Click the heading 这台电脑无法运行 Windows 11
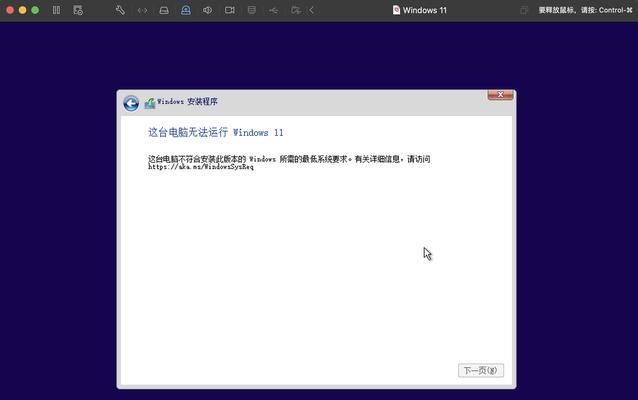This screenshot has width=638, height=400. point(216,132)
